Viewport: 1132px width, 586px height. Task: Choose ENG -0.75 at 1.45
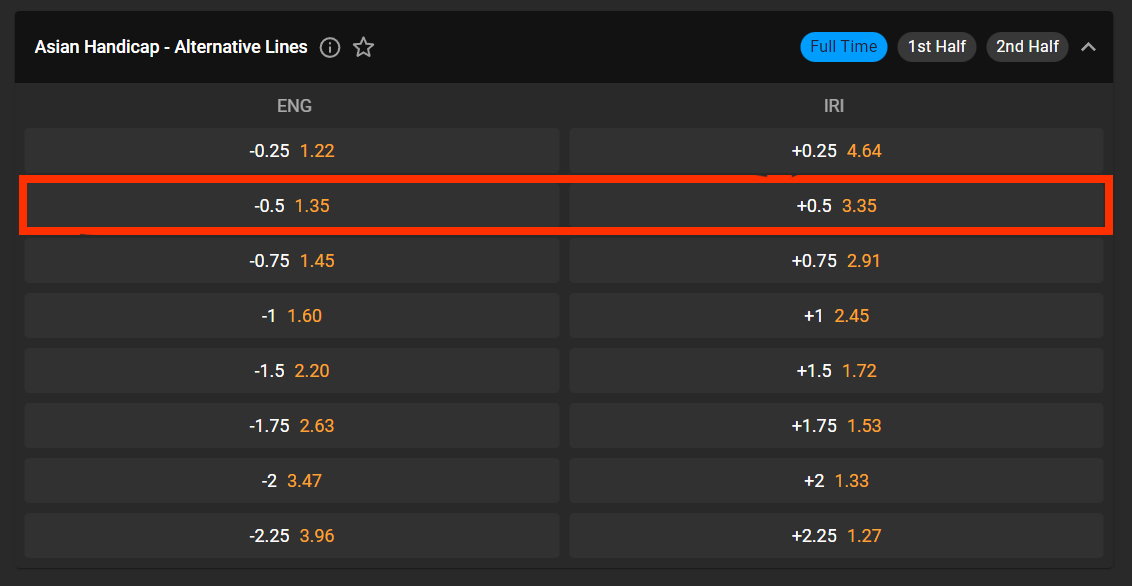pos(292,261)
